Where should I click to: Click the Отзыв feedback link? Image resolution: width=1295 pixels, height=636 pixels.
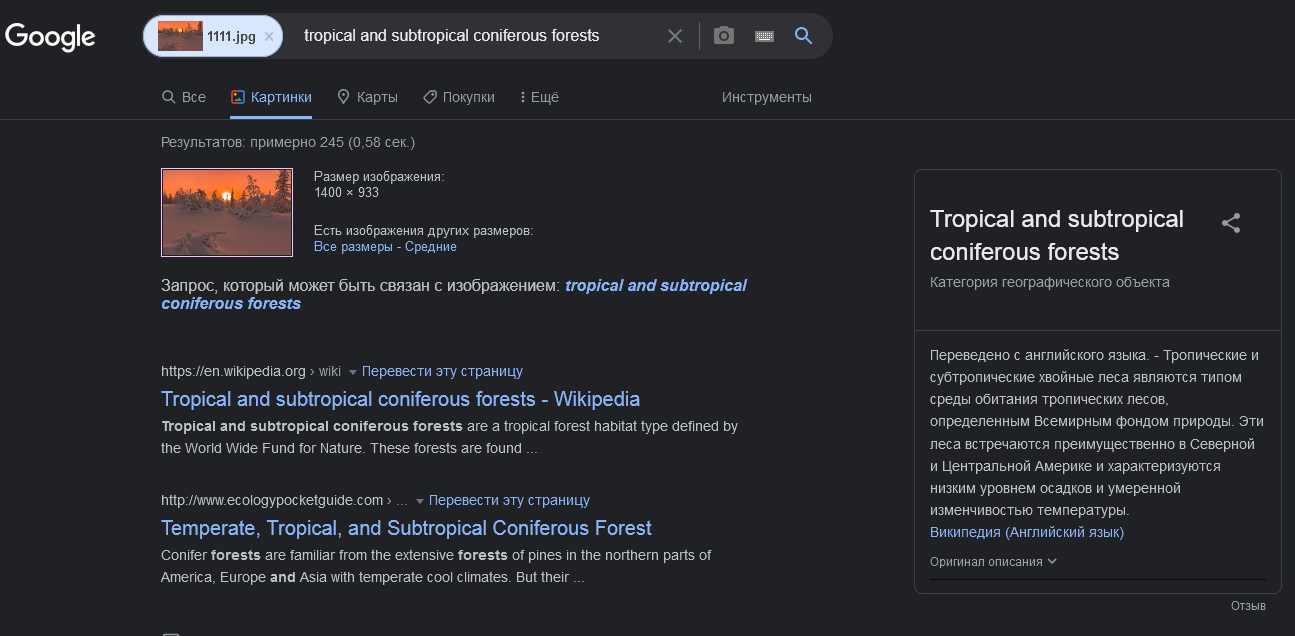click(x=1248, y=606)
